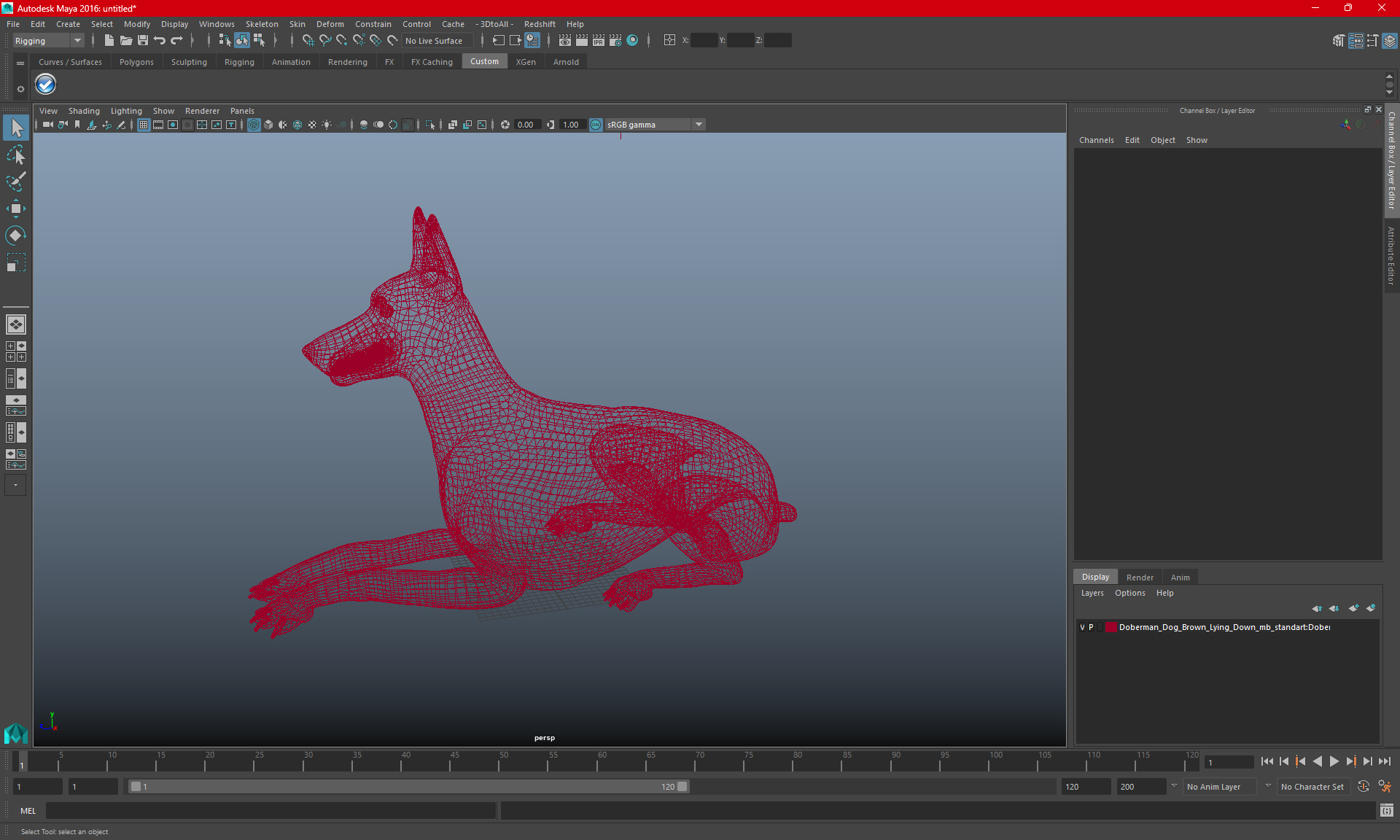Open Render Settings clapperboard with gear
The height and width of the screenshot is (840, 1400).
point(615,41)
